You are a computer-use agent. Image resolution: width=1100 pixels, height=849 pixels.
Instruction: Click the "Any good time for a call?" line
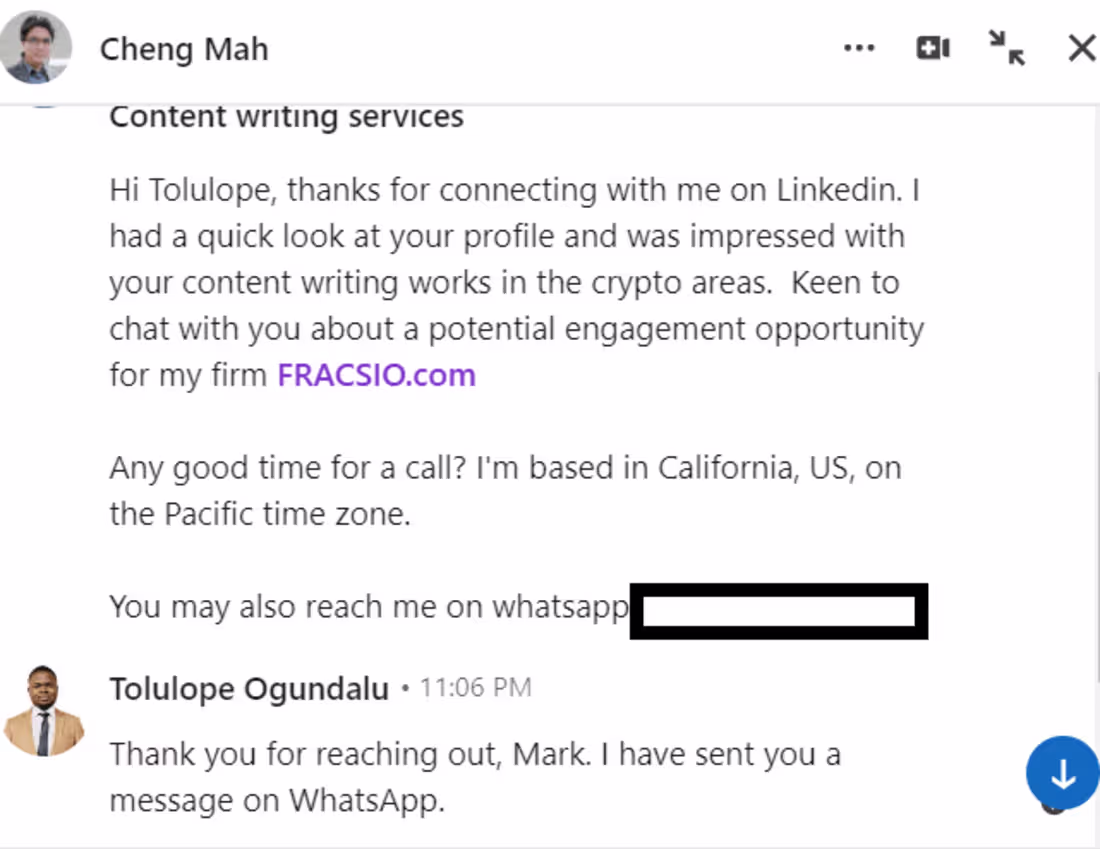[505, 468]
